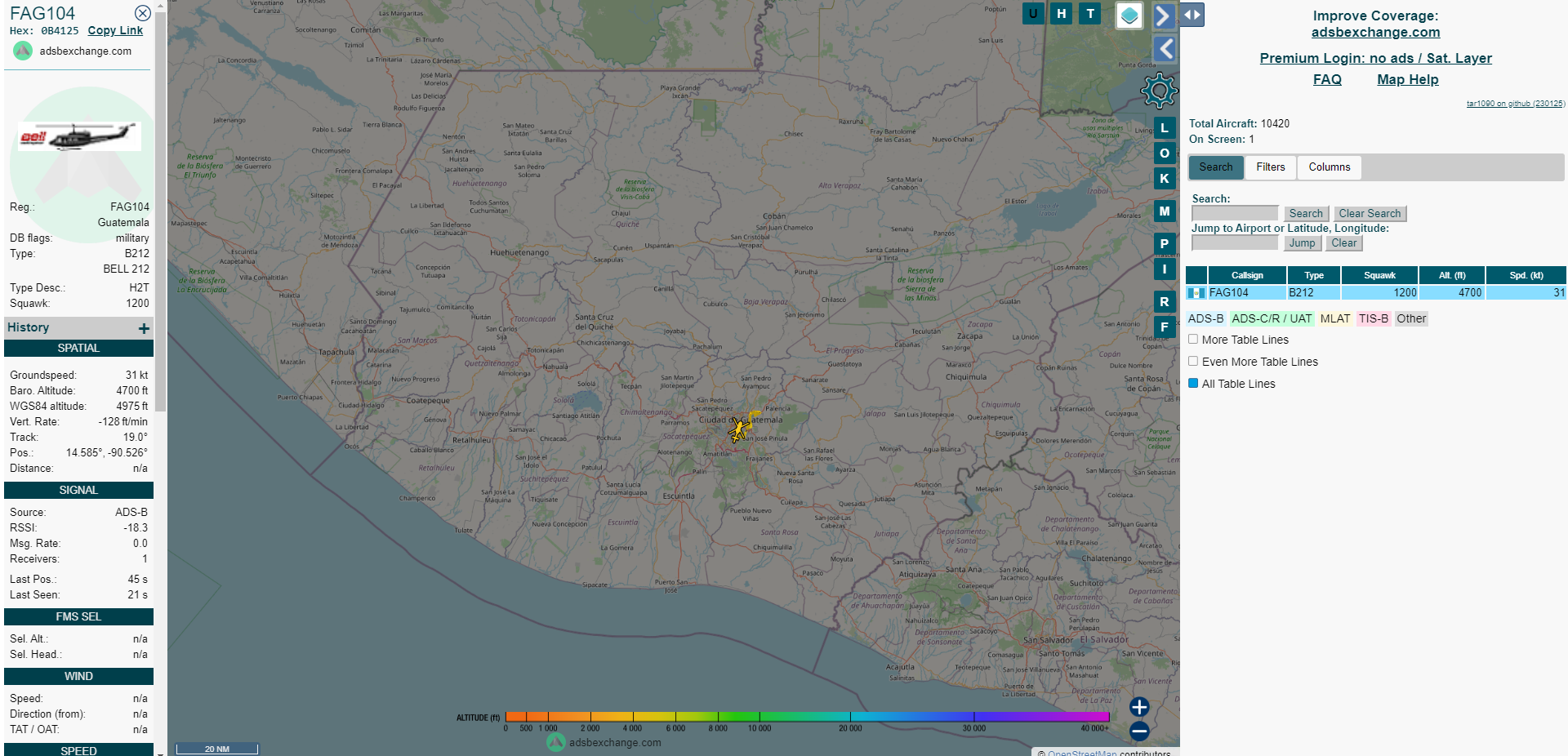Open the settings gear on map

1159,91
